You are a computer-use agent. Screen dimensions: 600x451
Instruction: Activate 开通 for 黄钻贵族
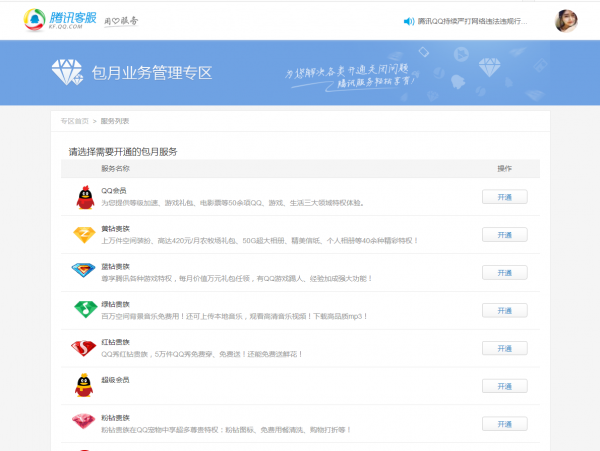504,235
